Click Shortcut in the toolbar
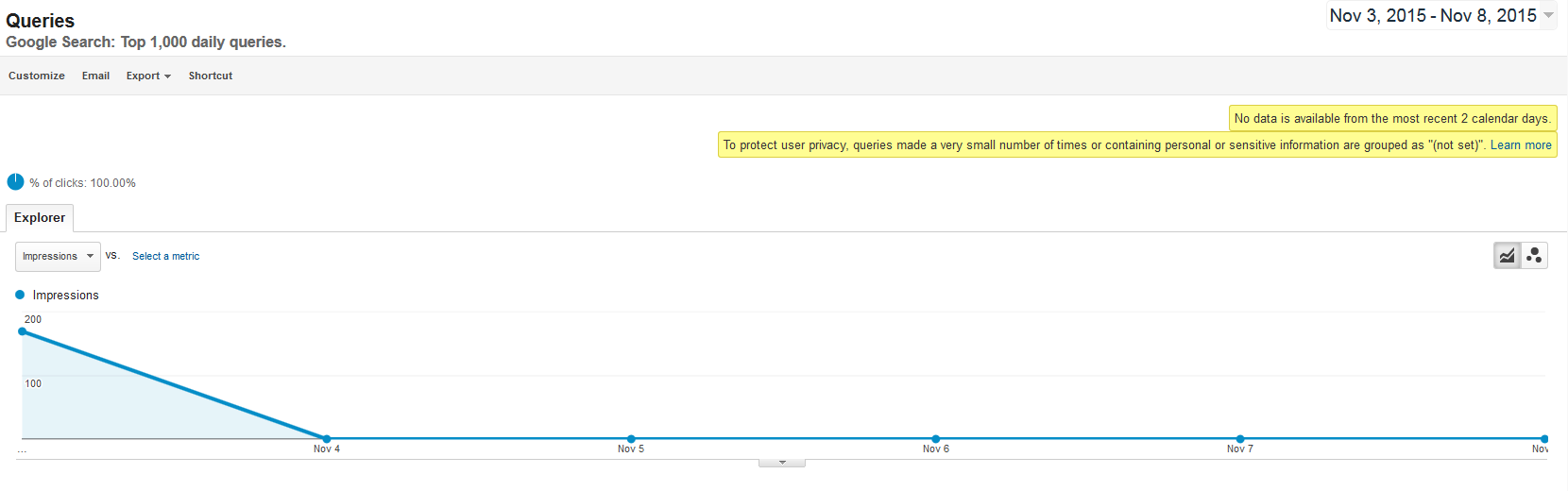Image resolution: width=1568 pixels, height=491 pixels. tap(211, 76)
